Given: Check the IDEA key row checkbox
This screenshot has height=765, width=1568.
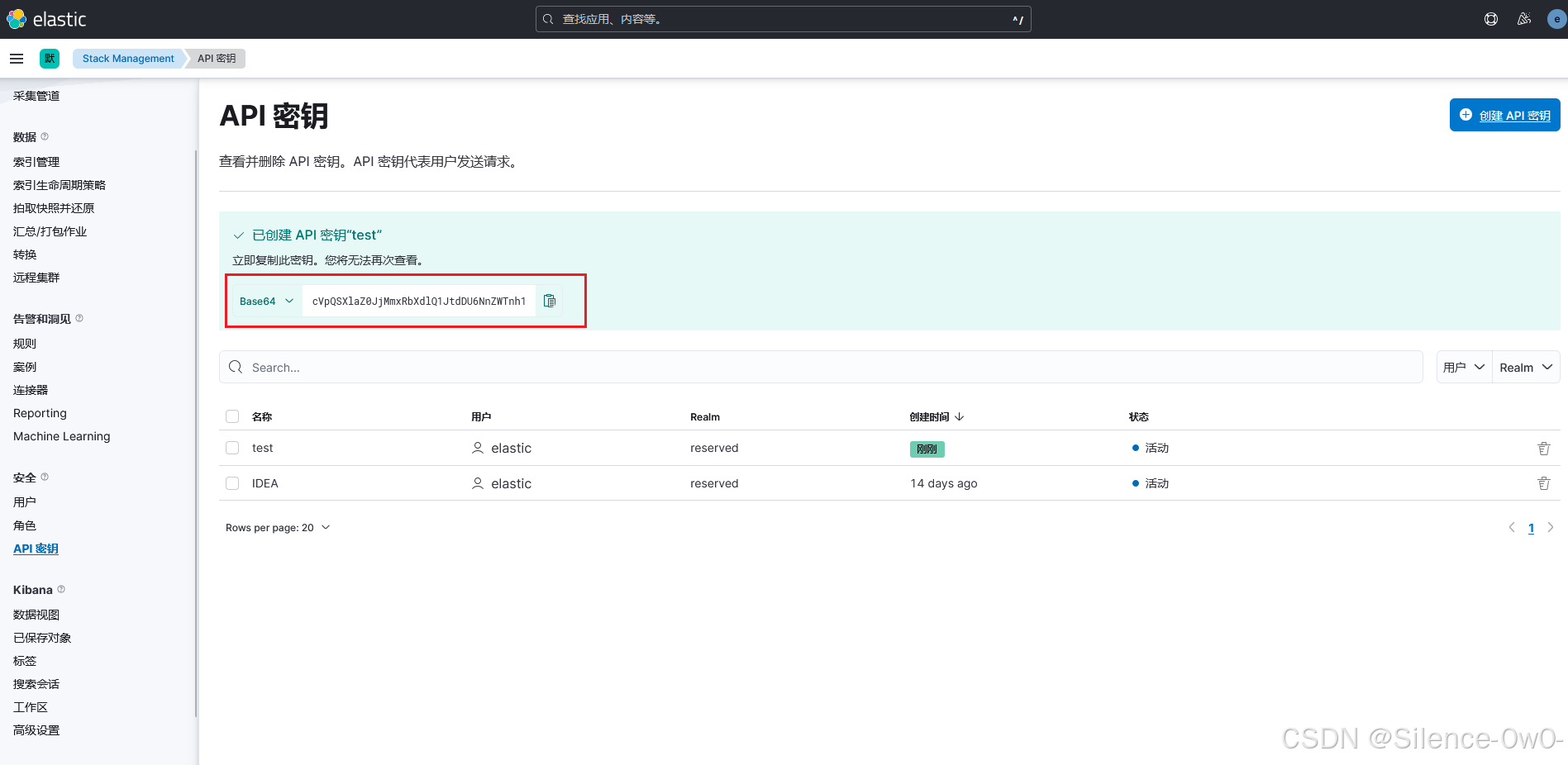Looking at the screenshot, I should point(232,483).
